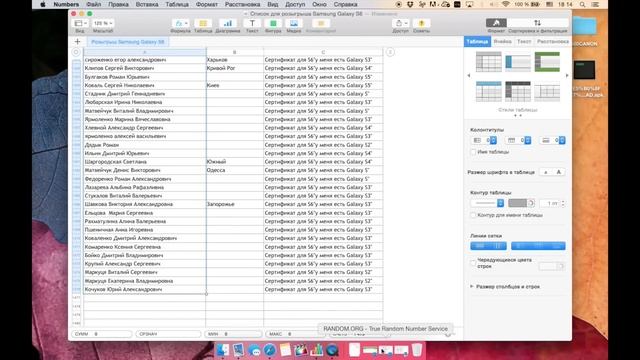Screen dimensions: 640x360
Task: Add a text box via Текст icon
Action: click(252, 24)
